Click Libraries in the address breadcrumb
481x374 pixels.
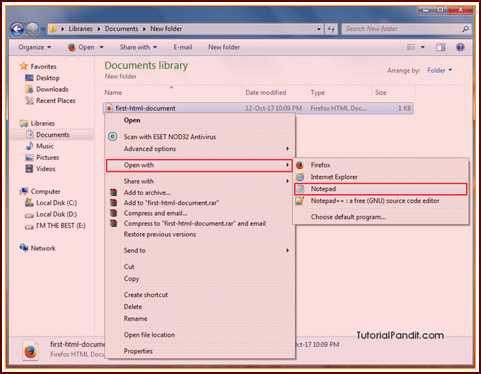[80, 29]
